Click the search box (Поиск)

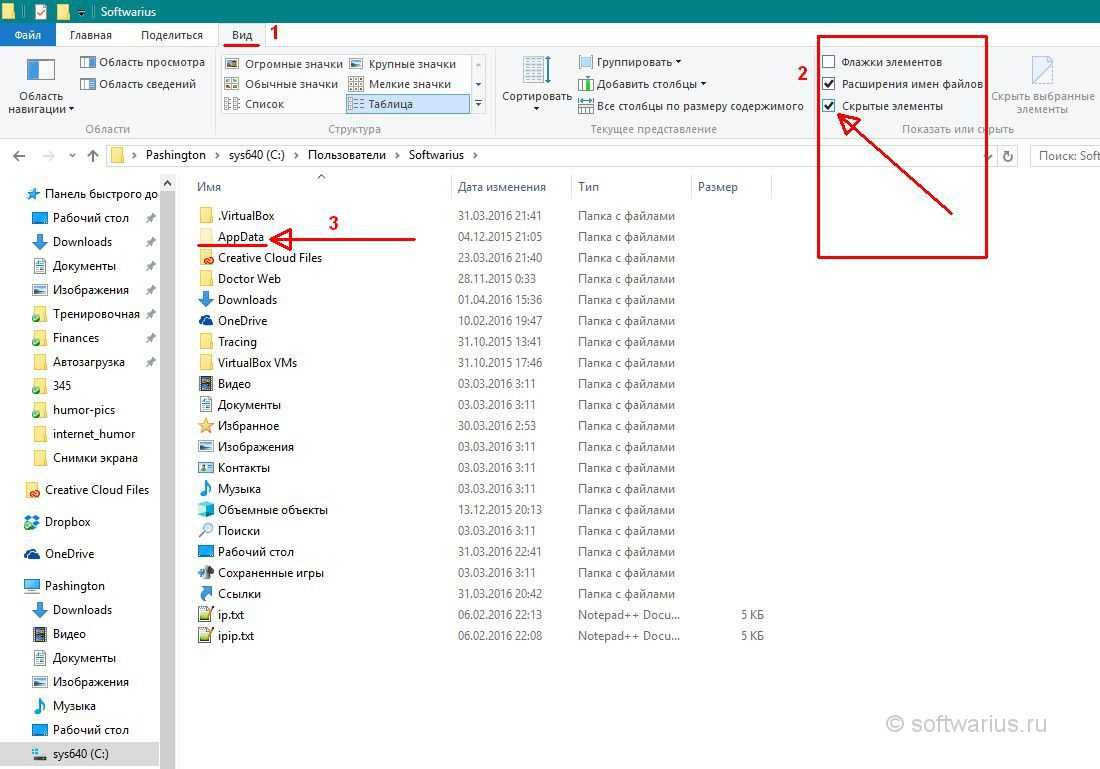pos(1067,156)
